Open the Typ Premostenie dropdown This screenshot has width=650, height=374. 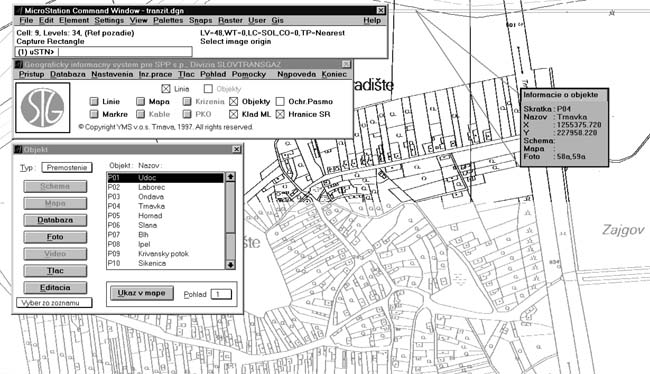(67, 168)
